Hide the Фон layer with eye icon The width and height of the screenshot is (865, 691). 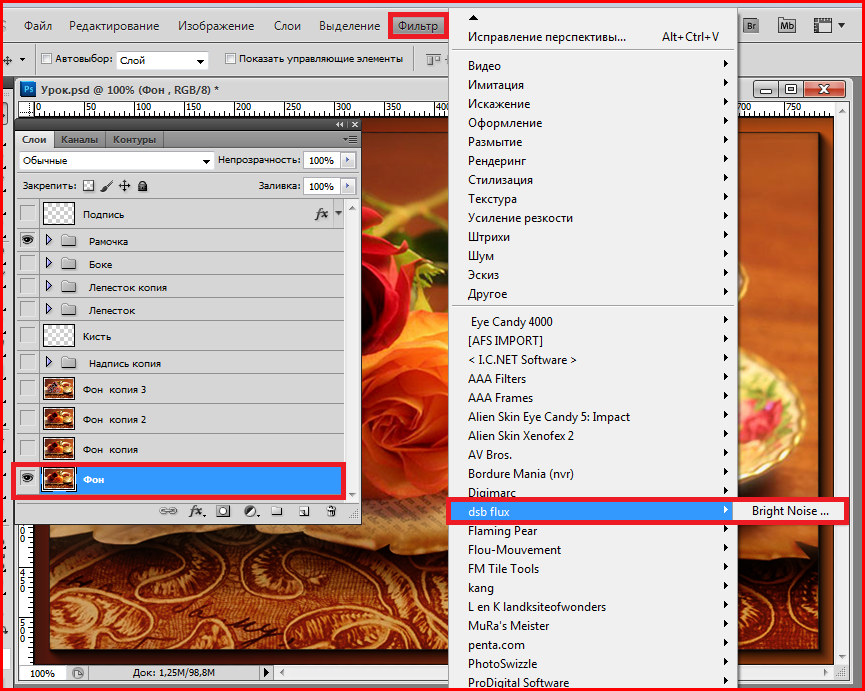(28, 478)
